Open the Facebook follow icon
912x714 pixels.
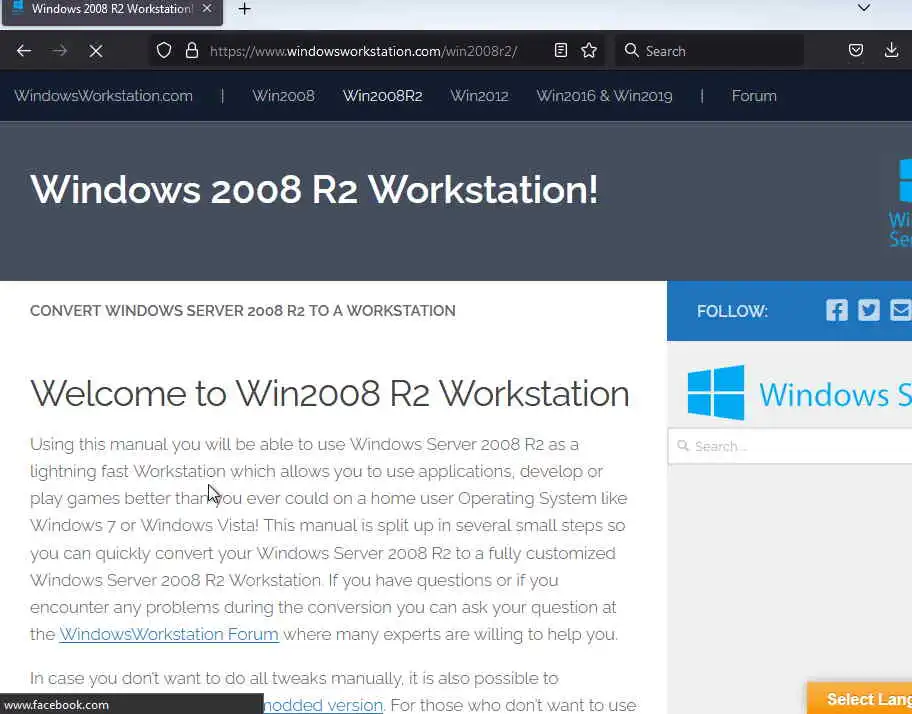click(x=837, y=310)
